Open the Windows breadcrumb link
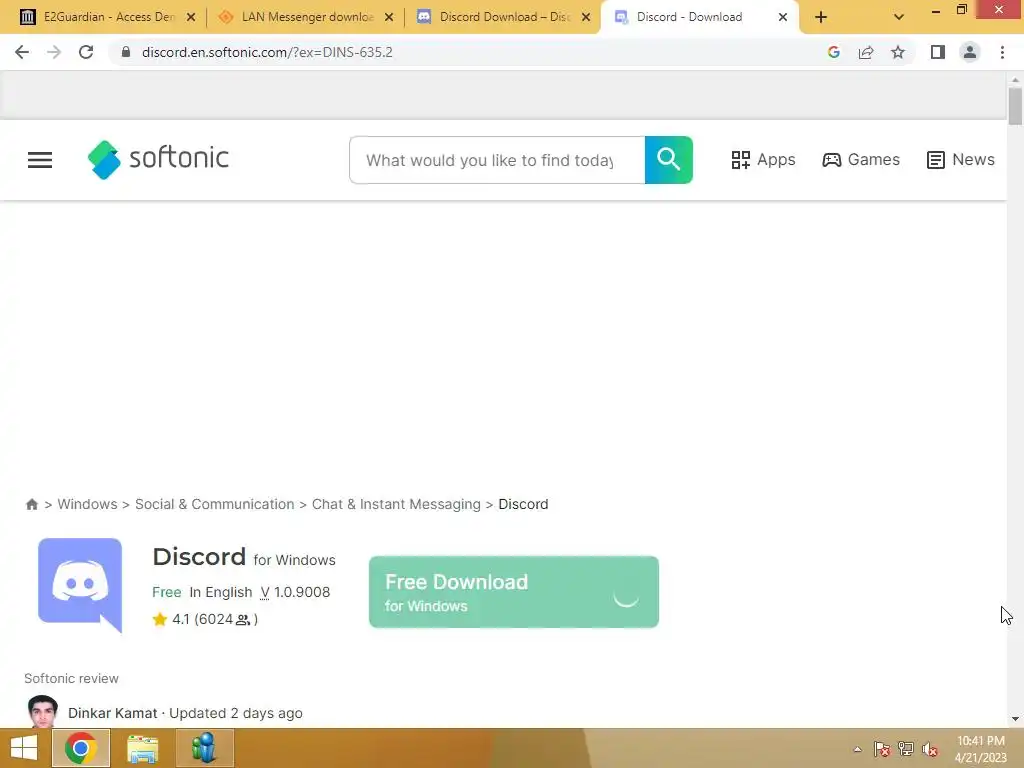 pos(88,504)
